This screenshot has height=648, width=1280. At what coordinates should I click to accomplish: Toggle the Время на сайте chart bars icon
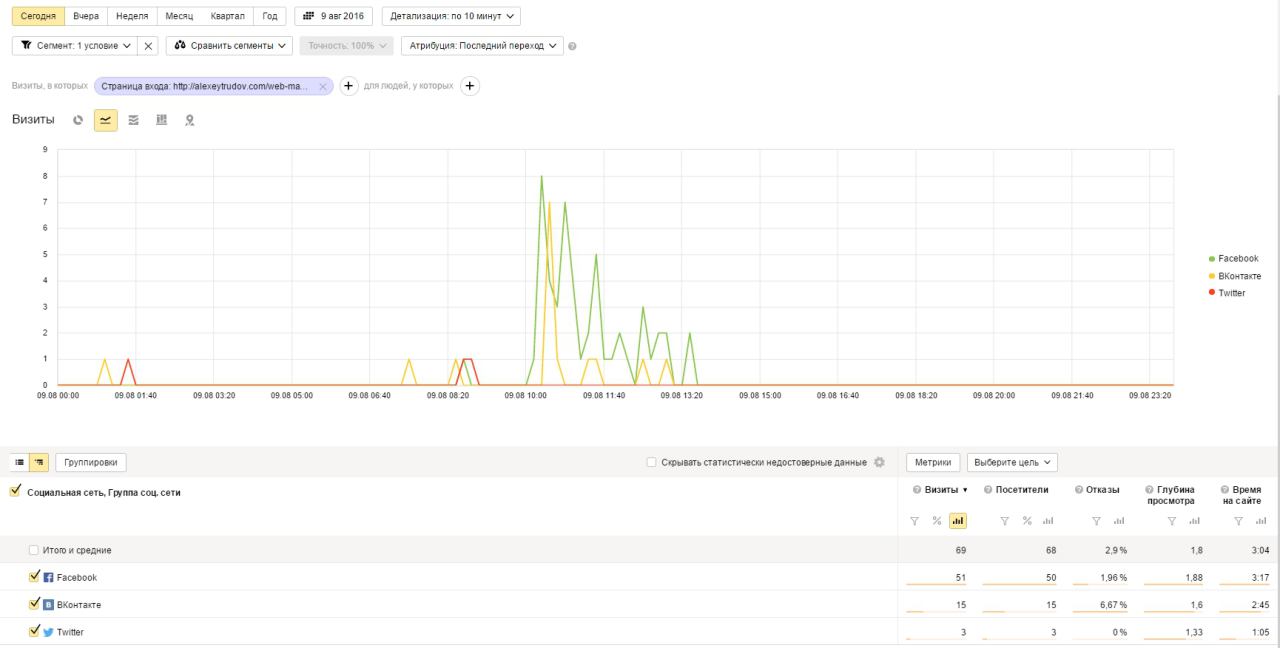[x=1261, y=520]
